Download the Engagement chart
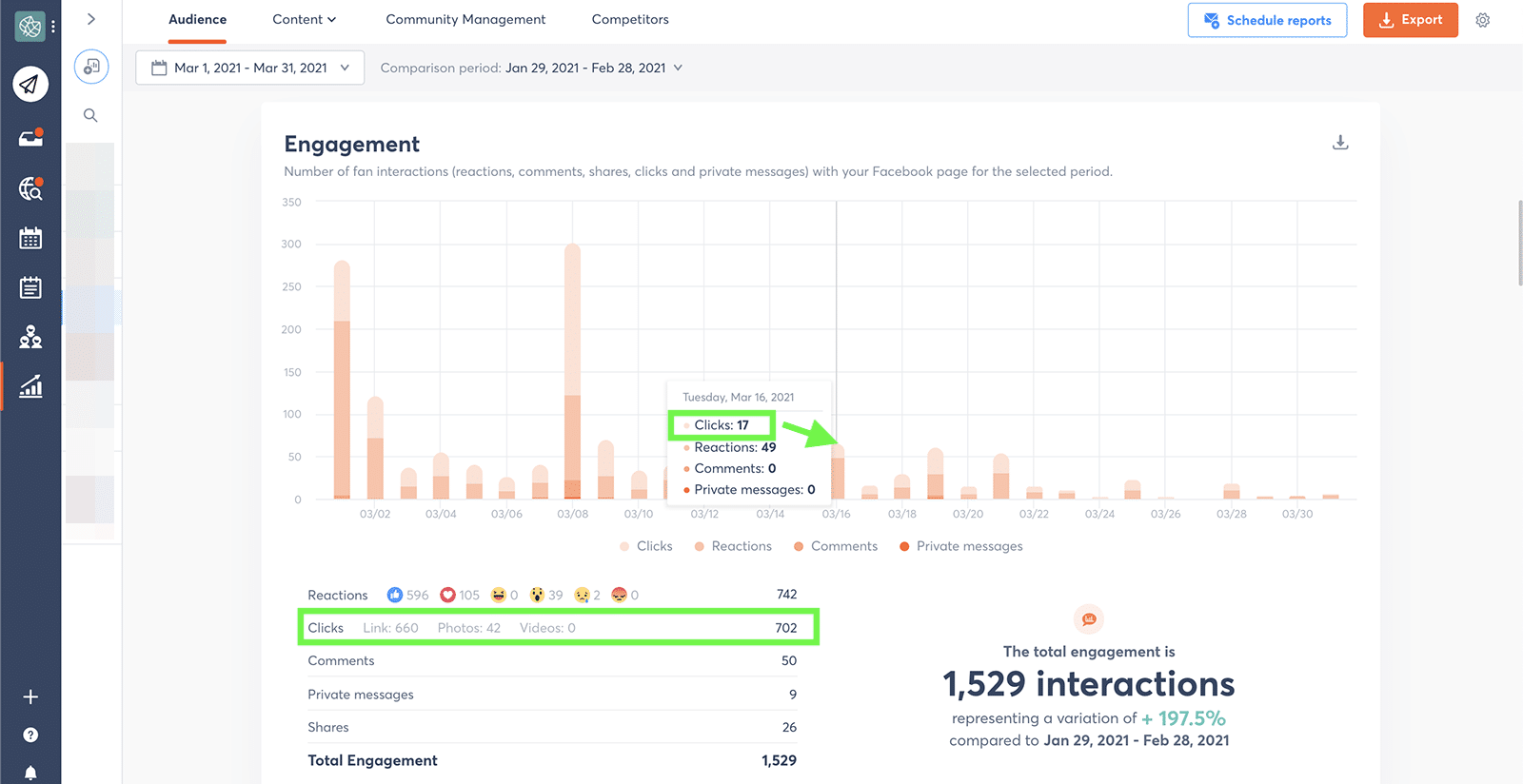This screenshot has height=784, width=1523. click(x=1340, y=143)
